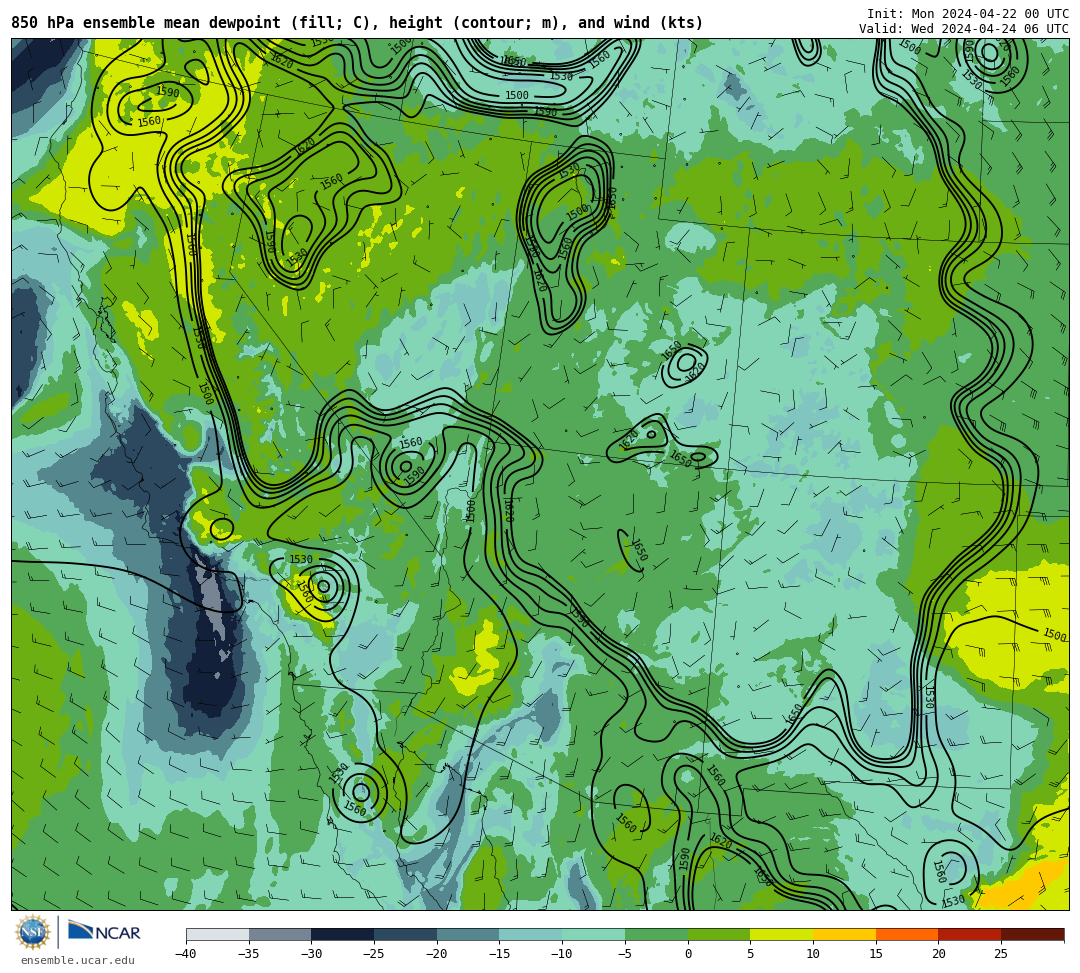
Task: Pick the -40 to -35 pale gray colorbar swatch
Action: tap(218, 934)
